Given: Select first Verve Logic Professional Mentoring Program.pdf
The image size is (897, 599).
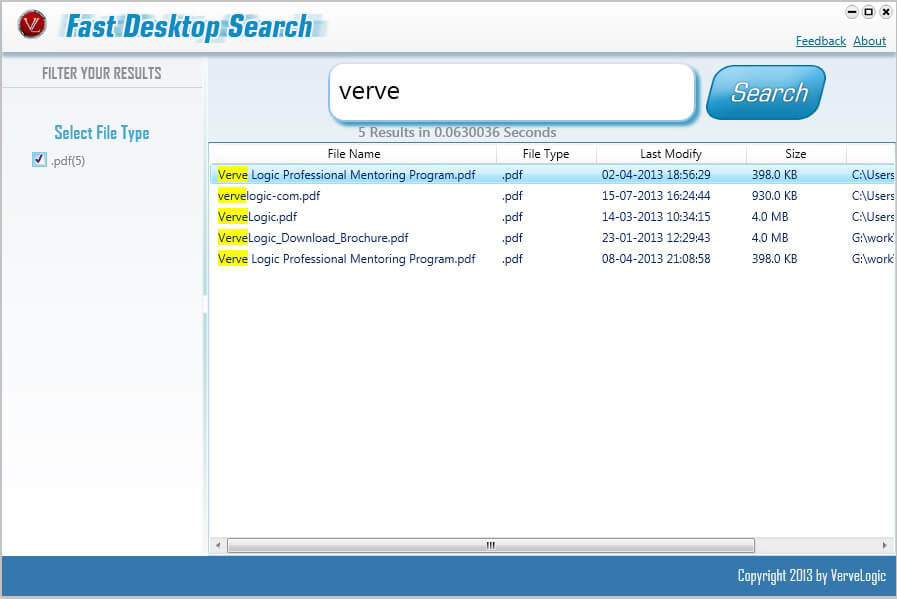Looking at the screenshot, I should [x=346, y=175].
